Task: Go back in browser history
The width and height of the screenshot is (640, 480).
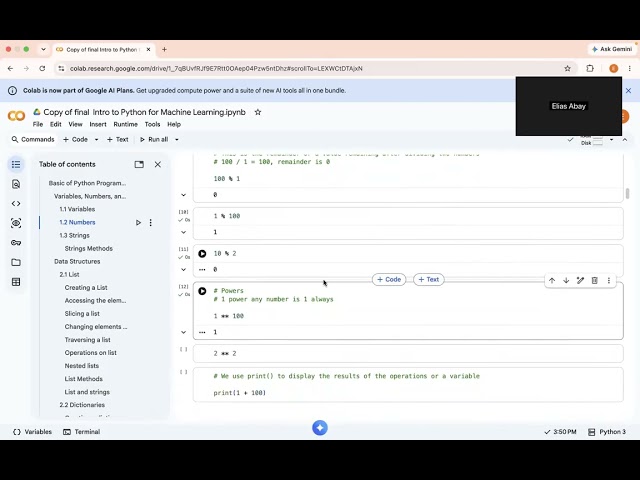Action: 11,69
